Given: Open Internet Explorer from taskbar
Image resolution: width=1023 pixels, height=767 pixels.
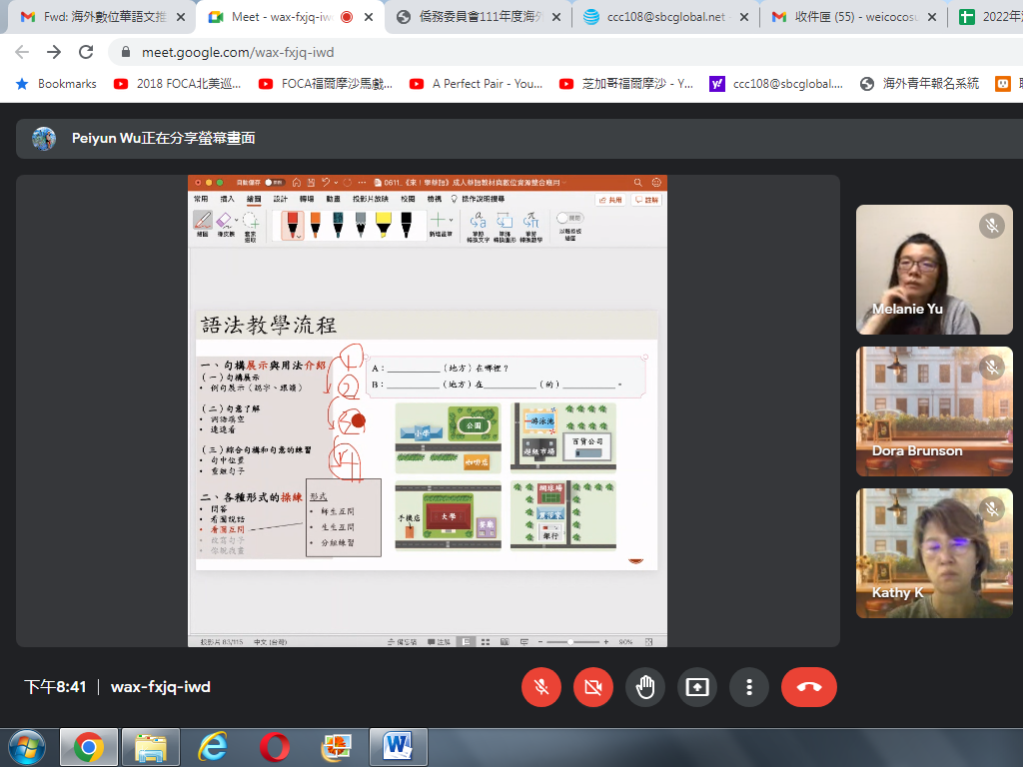Looking at the screenshot, I should click(212, 746).
